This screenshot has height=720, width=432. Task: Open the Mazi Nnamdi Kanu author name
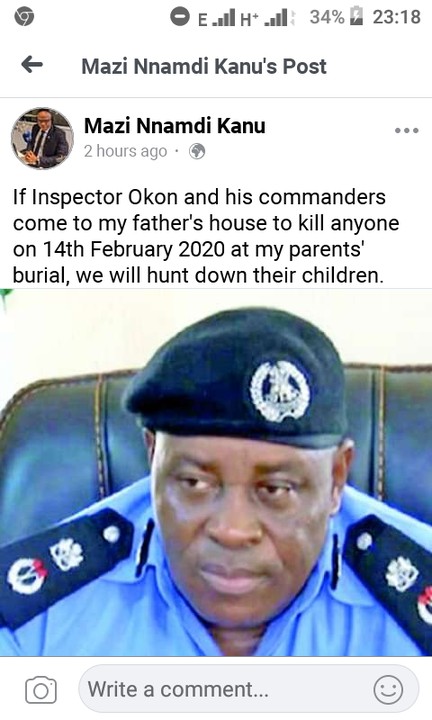(174, 126)
